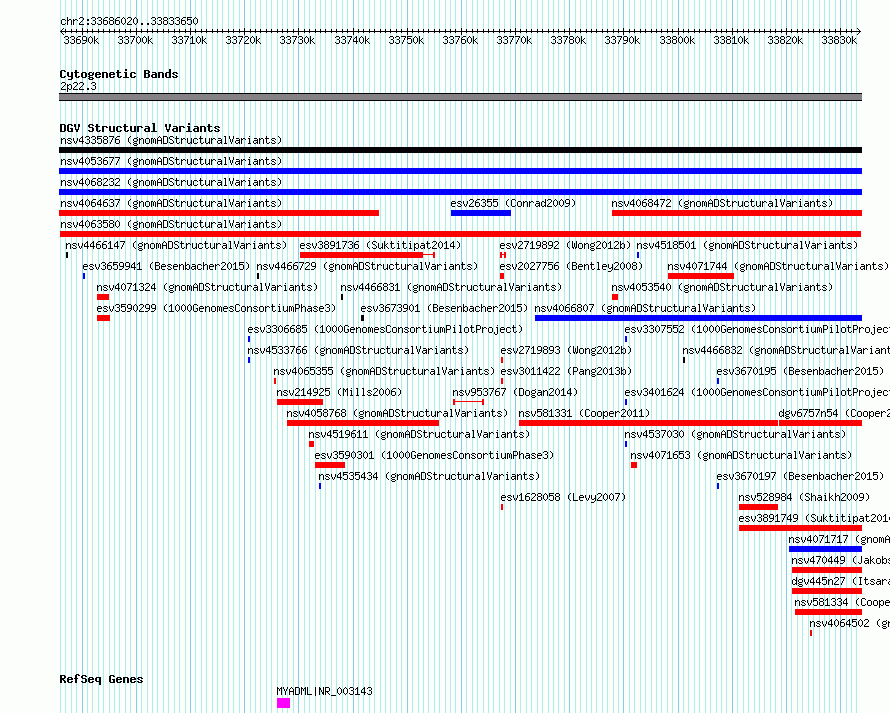Viewport: 890px width, 713px height.
Task: Click esv2027756 (Bentley2008) label
Action: (x=571, y=266)
